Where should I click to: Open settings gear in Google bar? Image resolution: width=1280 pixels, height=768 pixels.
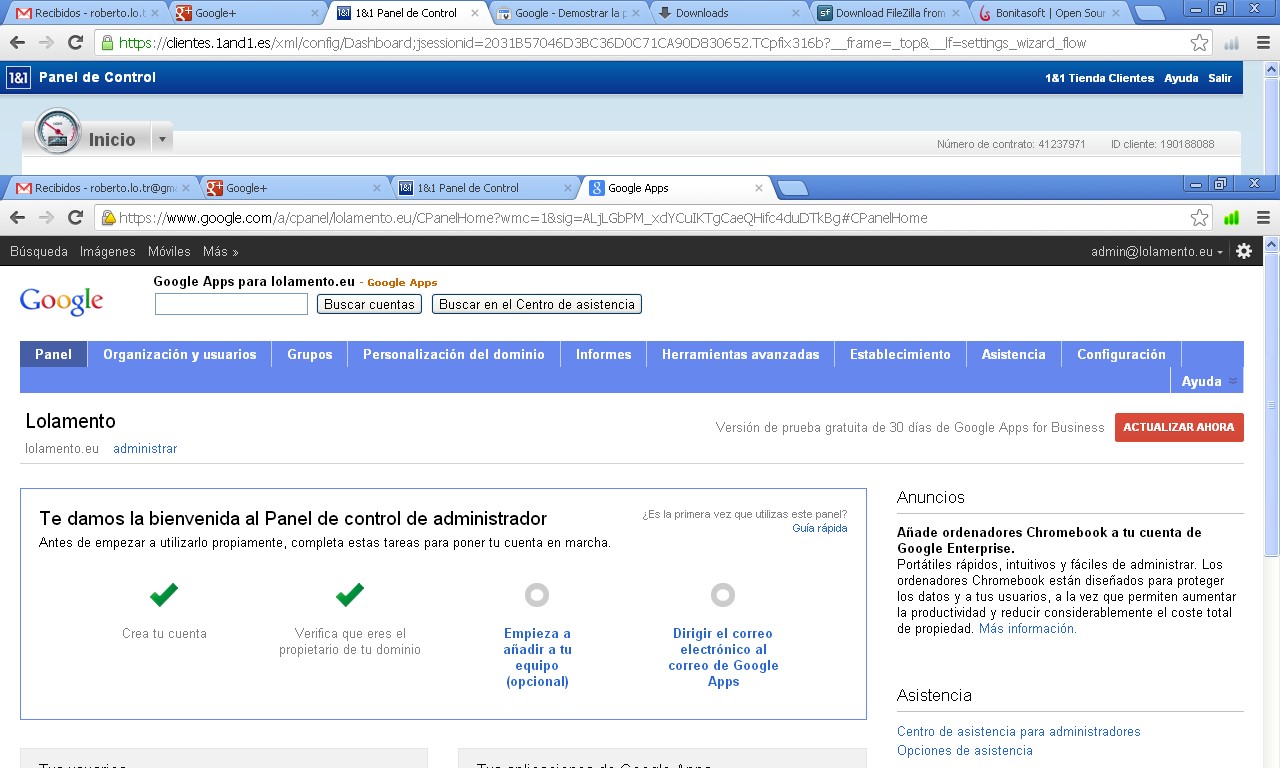1244,251
